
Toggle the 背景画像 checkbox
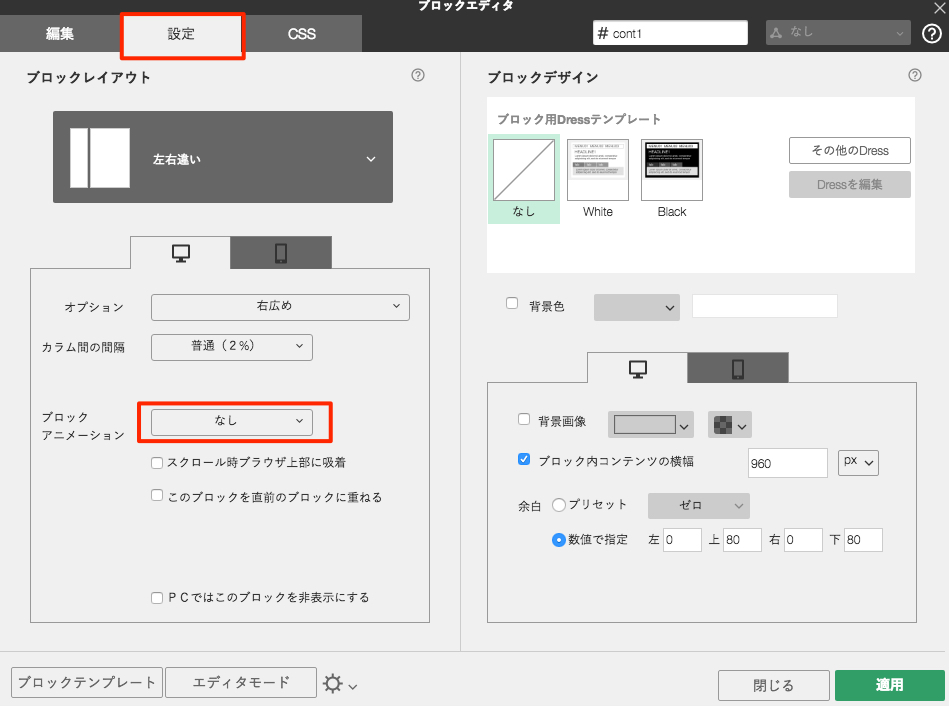pos(524,419)
